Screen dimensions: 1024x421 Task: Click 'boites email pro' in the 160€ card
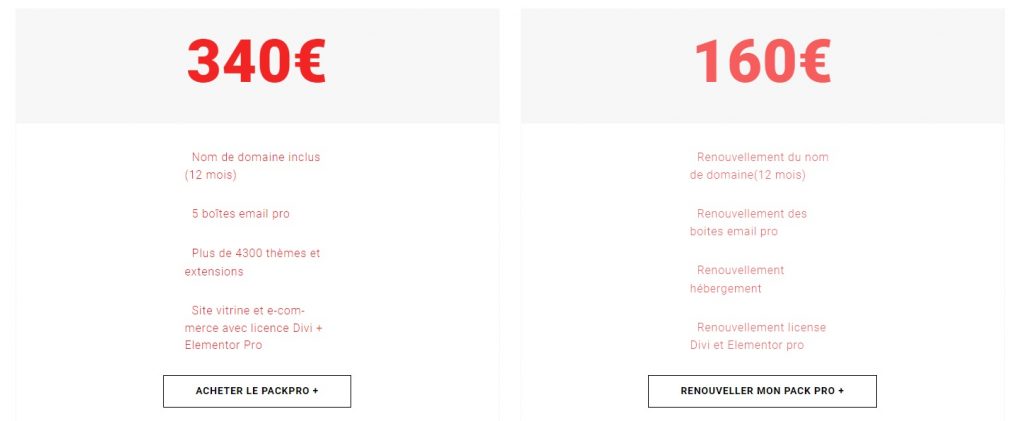click(734, 232)
